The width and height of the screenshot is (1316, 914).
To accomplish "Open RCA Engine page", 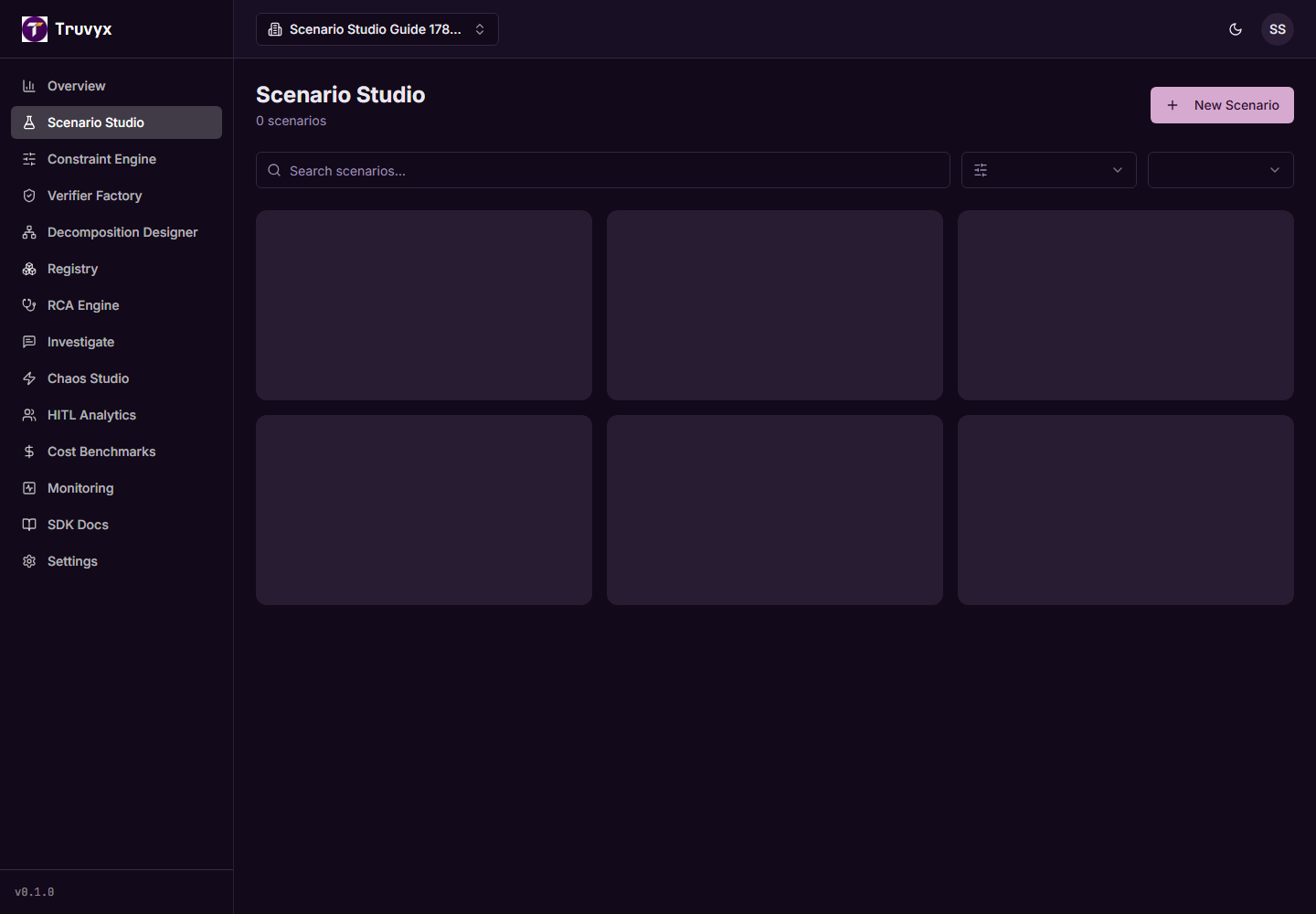I will click(116, 305).
